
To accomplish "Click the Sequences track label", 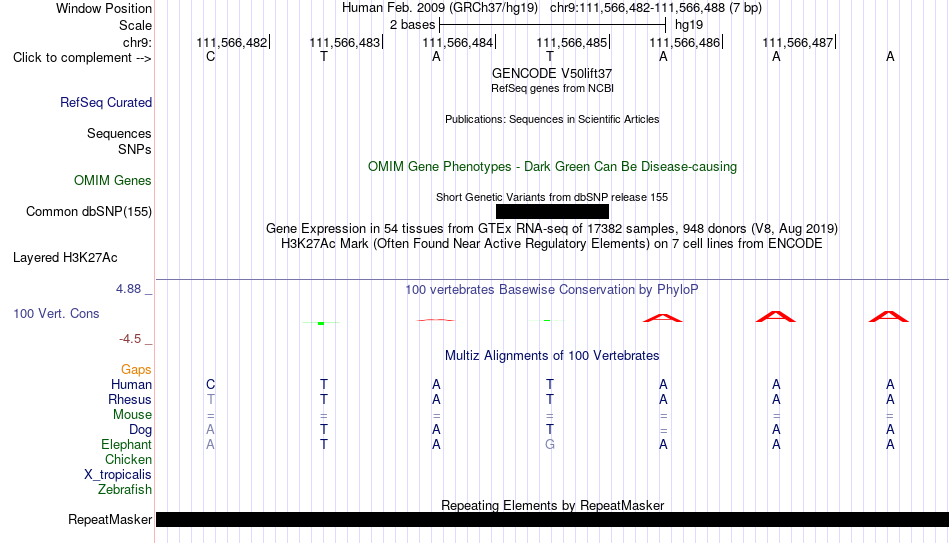I will 119,133.
